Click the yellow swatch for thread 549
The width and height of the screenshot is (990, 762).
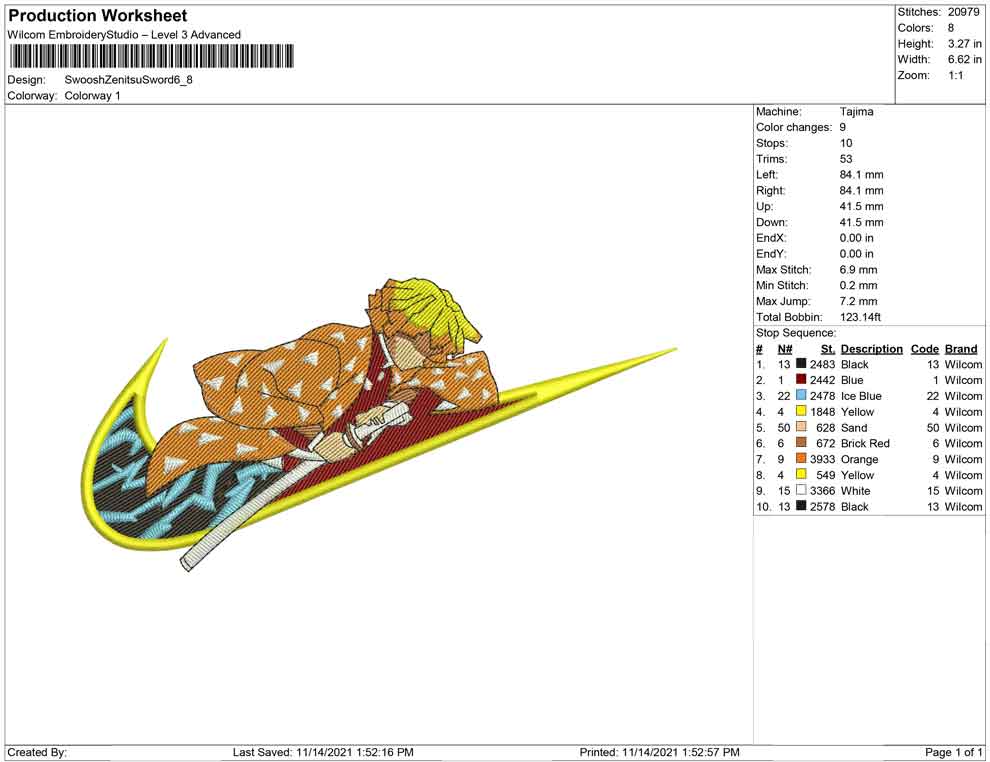[801, 474]
